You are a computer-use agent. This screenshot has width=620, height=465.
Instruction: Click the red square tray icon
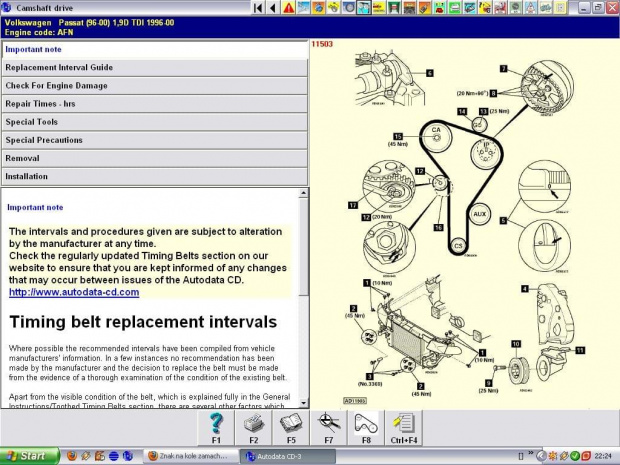[586, 456]
